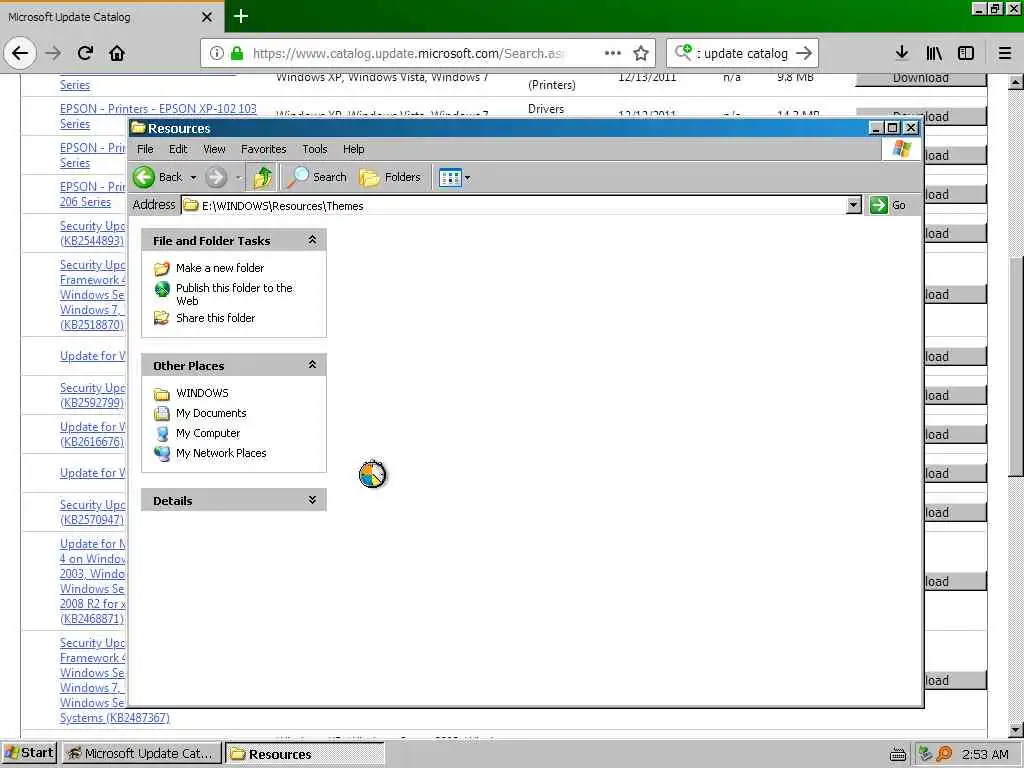Toggle the Folders pane in Explorer
The height and width of the screenshot is (768, 1024).
[390, 177]
